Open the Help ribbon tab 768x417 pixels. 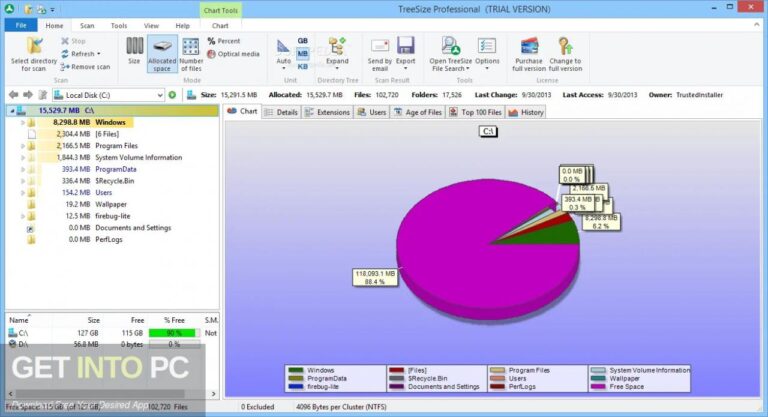pos(183,25)
